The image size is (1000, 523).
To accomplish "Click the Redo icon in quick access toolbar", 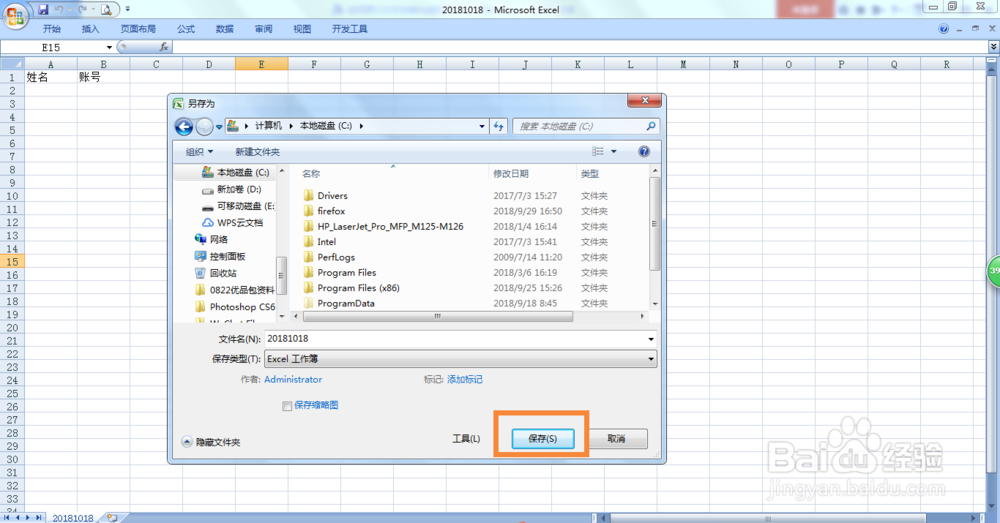I will (83, 10).
